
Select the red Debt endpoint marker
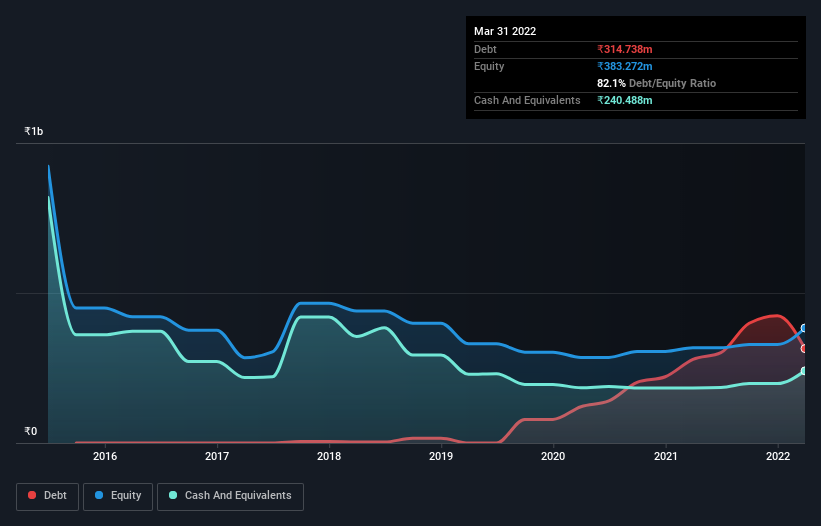(804, 349)
